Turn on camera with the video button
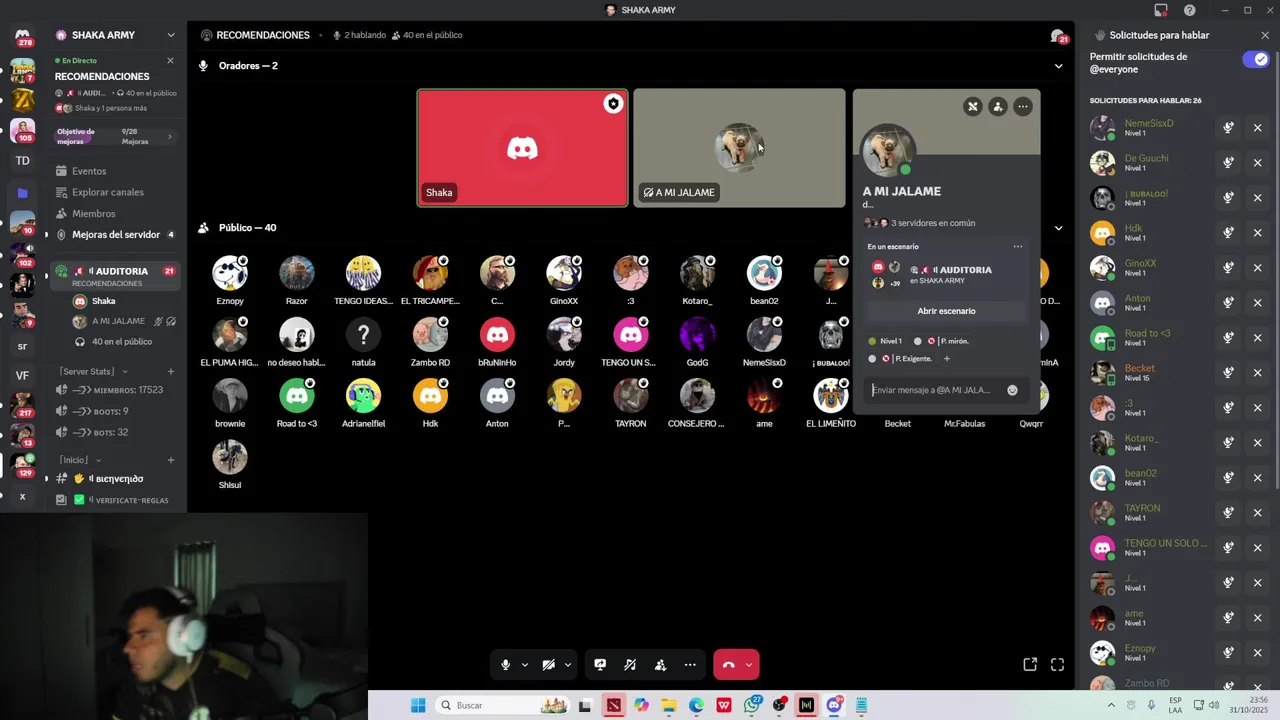Viewport: 1280px width, 720px height. 548,665
